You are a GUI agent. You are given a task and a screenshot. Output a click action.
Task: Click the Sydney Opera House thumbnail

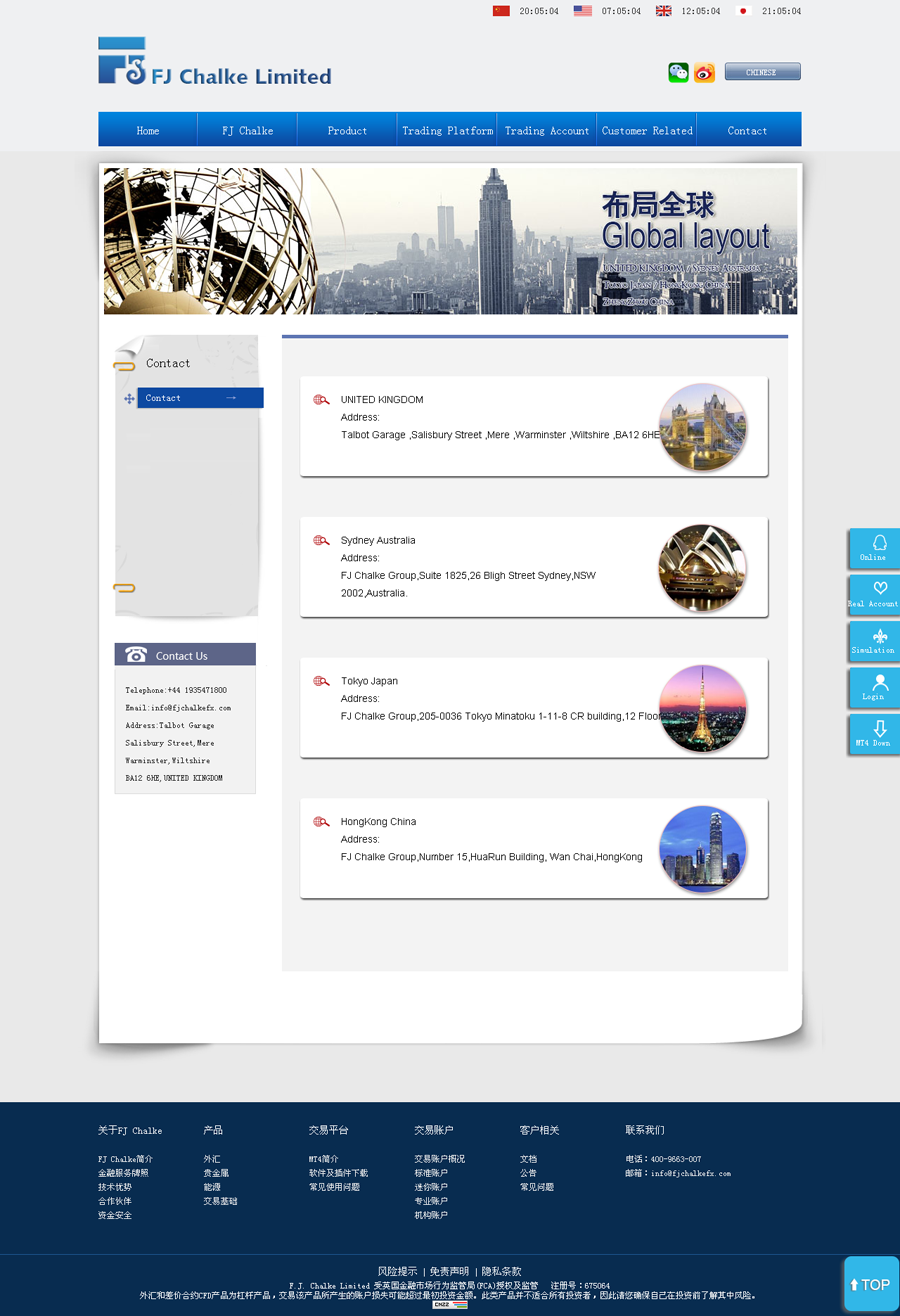703,568
